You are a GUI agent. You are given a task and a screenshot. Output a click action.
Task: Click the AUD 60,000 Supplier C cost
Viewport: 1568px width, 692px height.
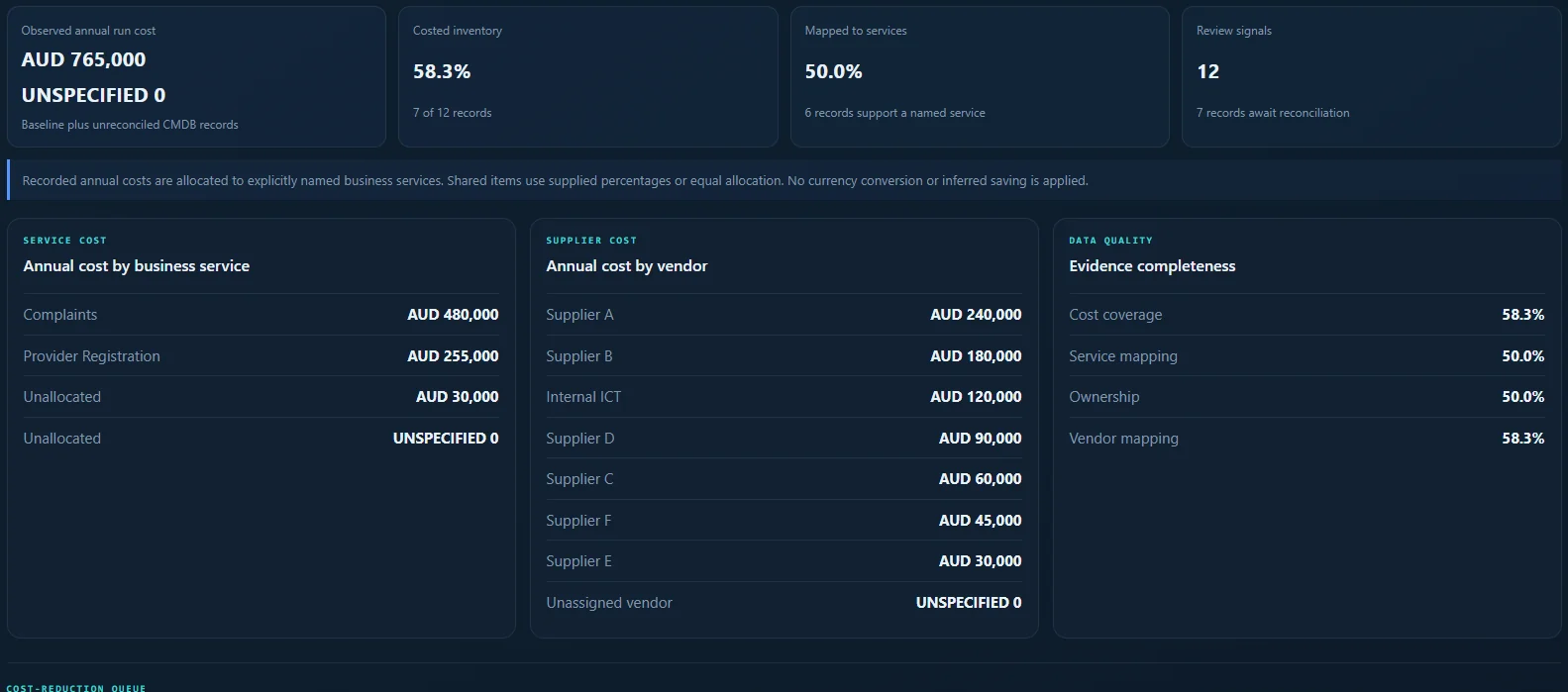click(x=980, y=479)
